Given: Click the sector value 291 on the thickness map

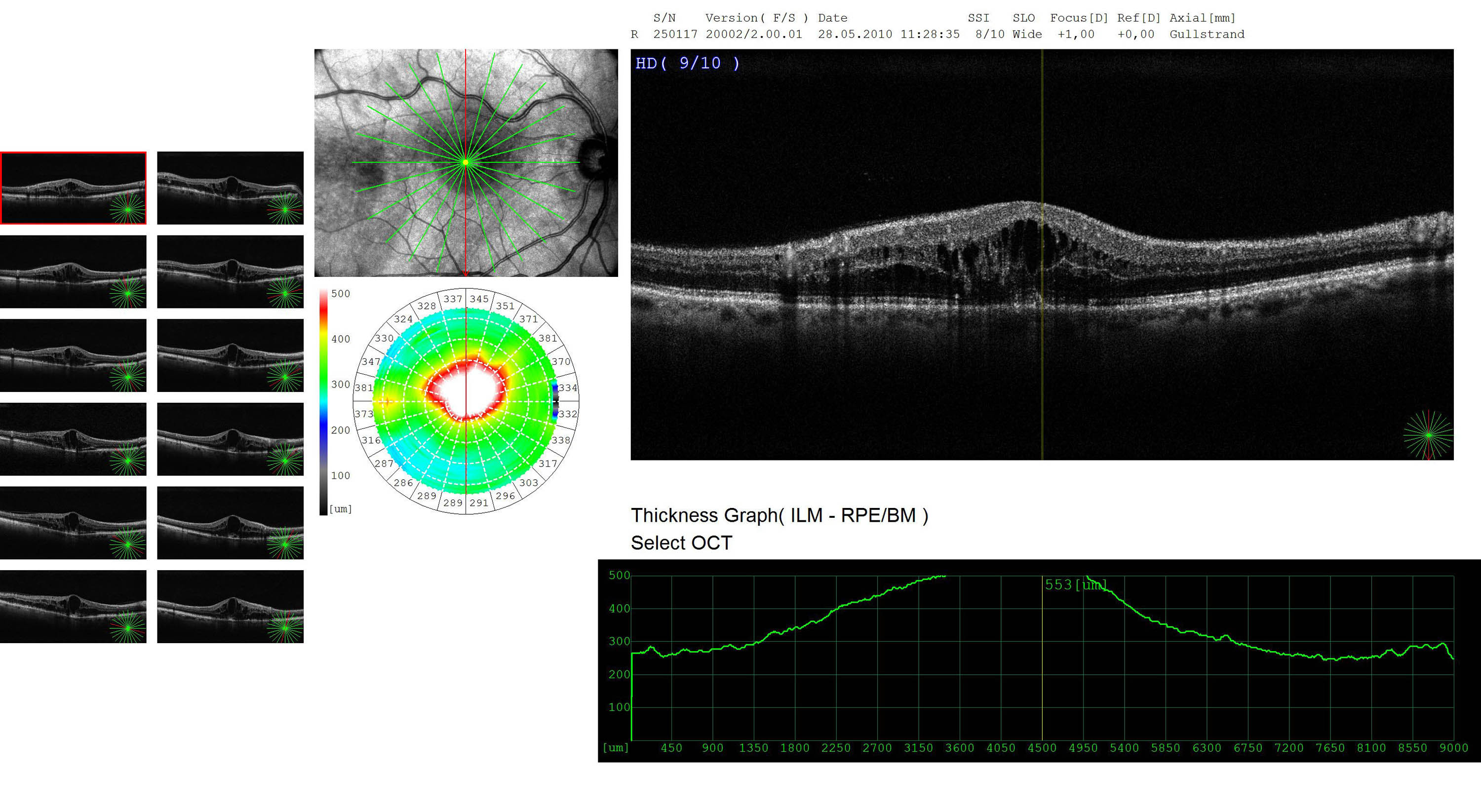Looking at the screenshot, I should tap(479, 503).
